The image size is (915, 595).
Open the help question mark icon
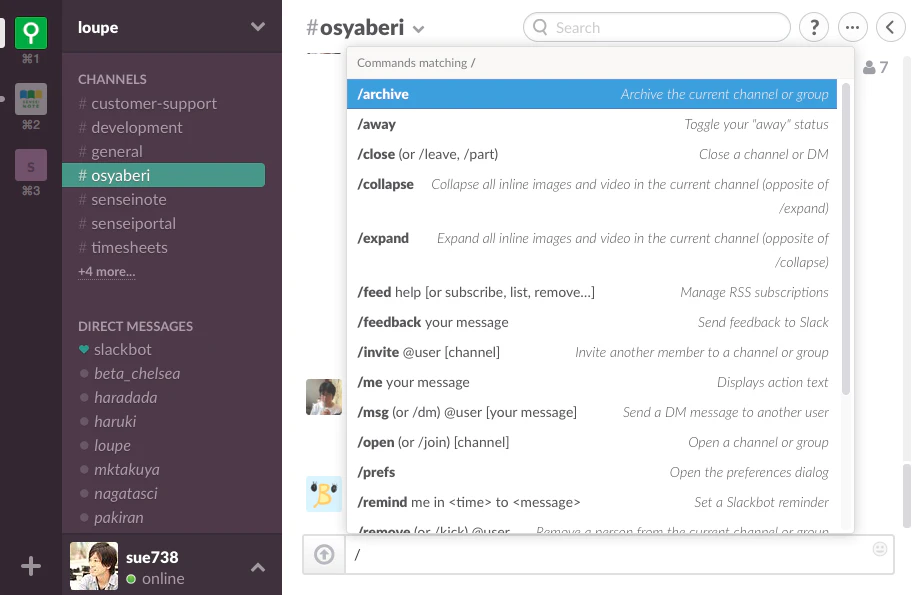point(814,27)
